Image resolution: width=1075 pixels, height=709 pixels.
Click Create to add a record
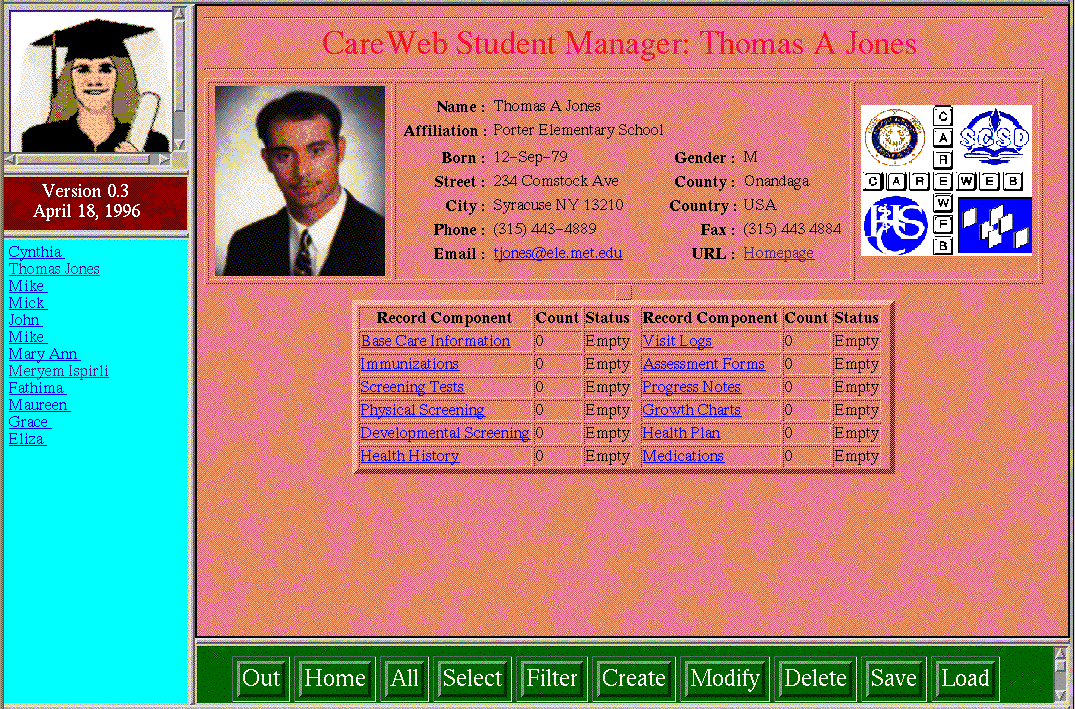633,677
